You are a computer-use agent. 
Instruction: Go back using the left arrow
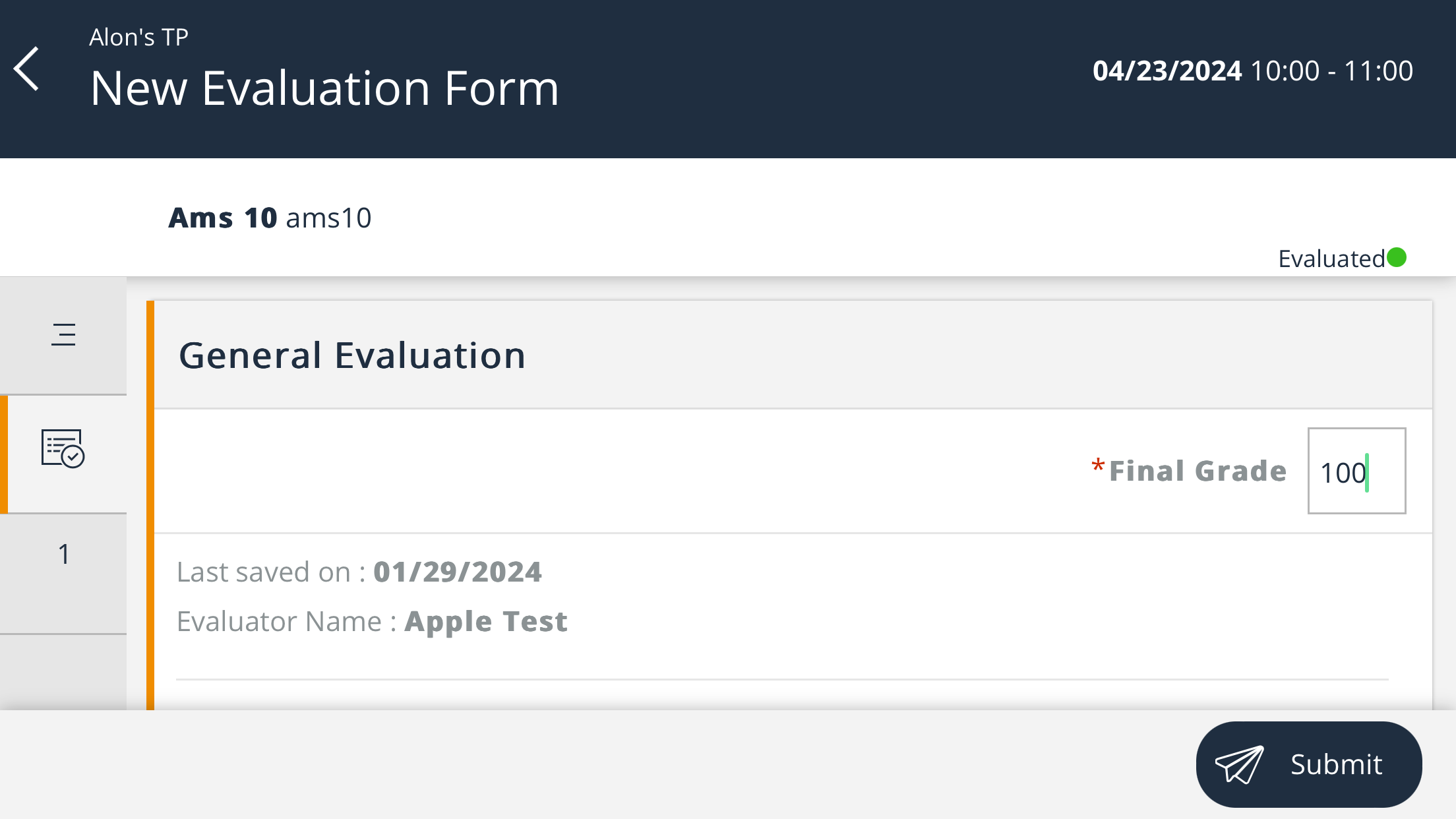click(26, 69)
